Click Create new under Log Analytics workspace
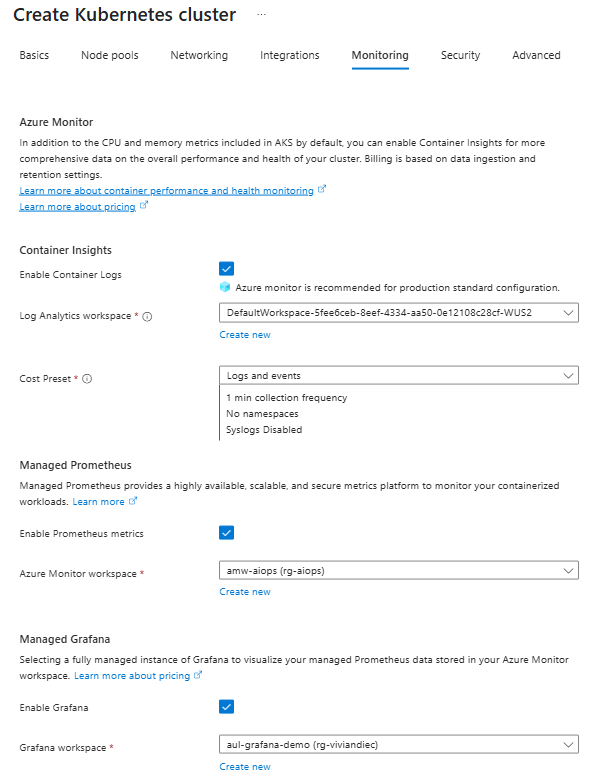Screen dimensions: 589x781 (x=245, y=335)
